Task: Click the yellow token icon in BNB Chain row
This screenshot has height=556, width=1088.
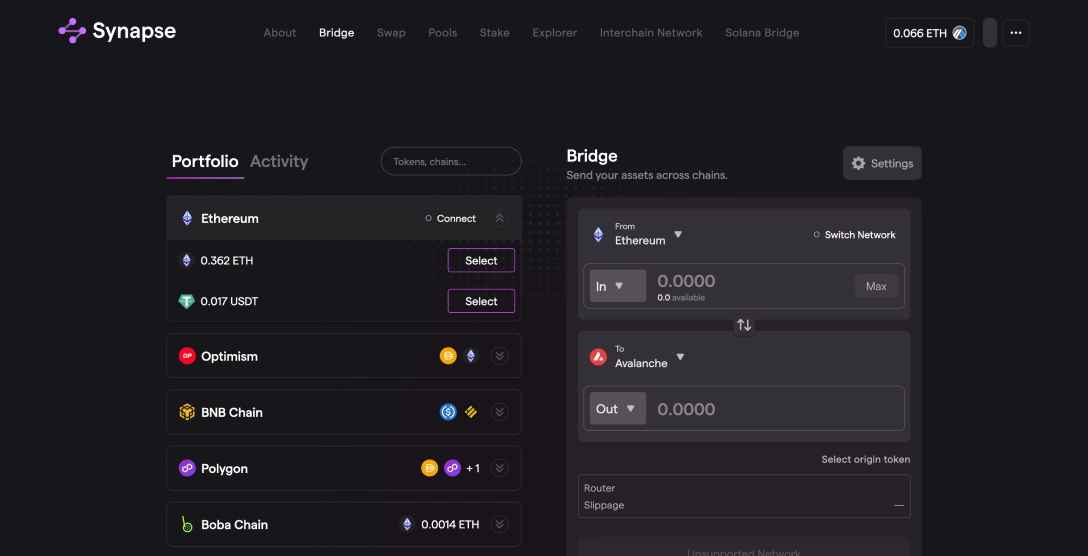Action: (471, 412)
